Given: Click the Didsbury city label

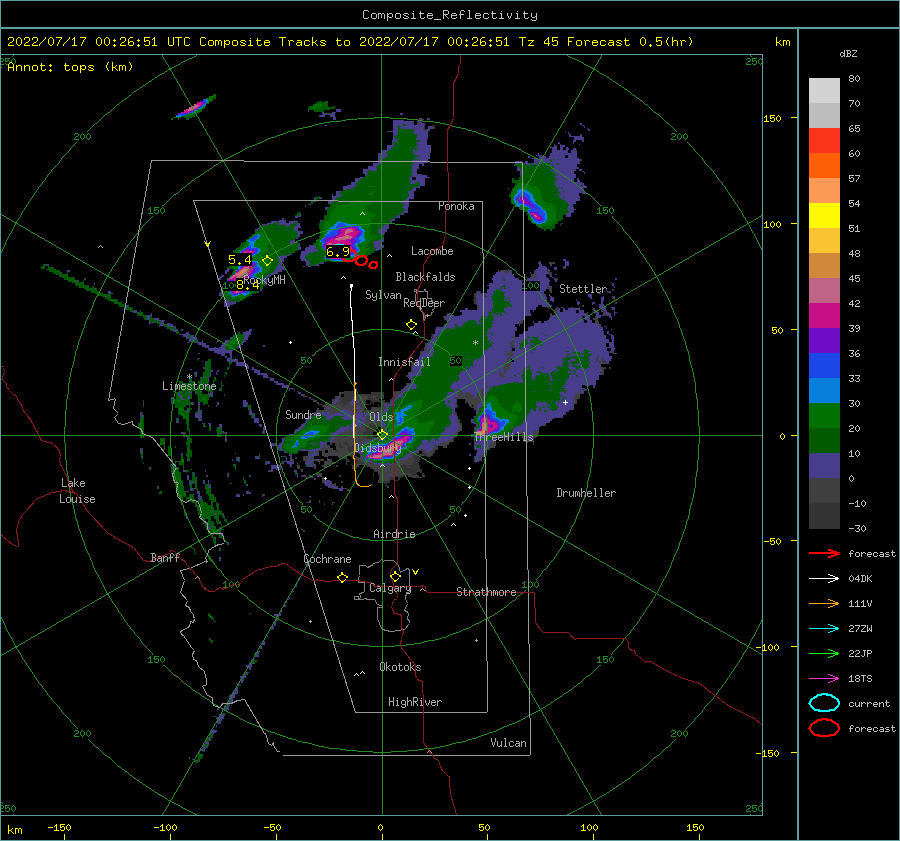Looking at the screenshot, I should pos(377,448).
